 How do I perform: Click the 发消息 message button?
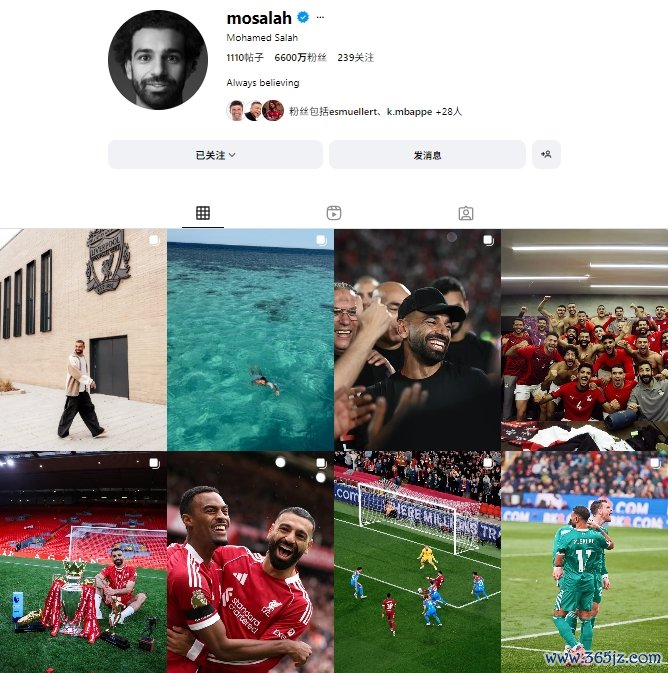pyautogui.click(x=427, y=155)
